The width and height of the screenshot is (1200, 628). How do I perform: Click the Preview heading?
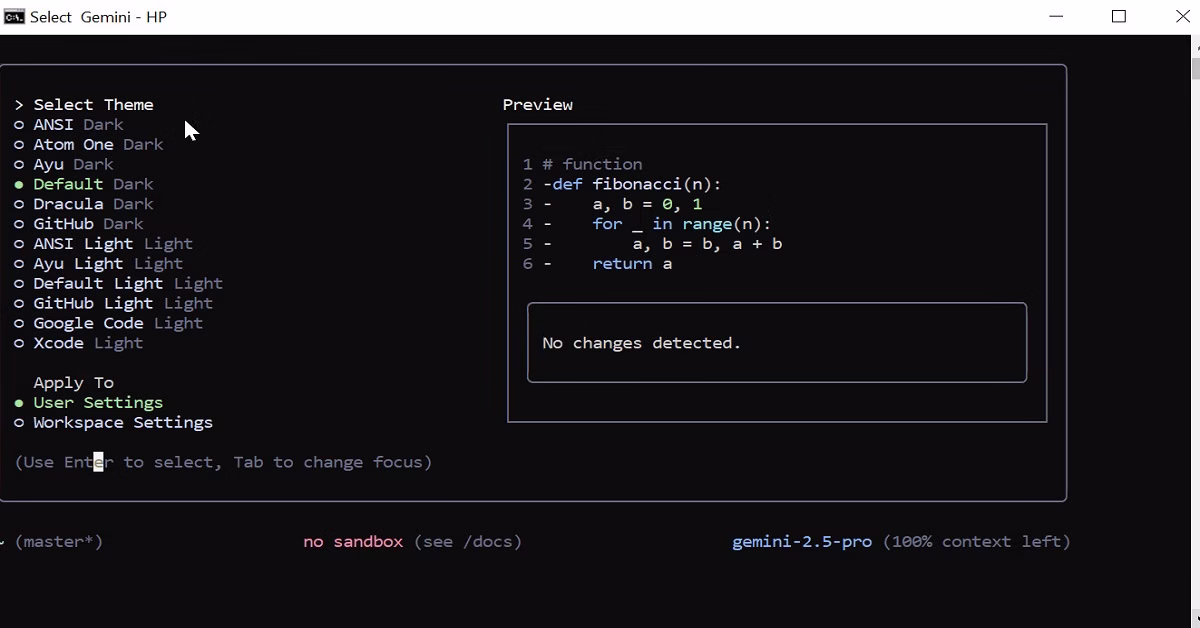[538, 105]
